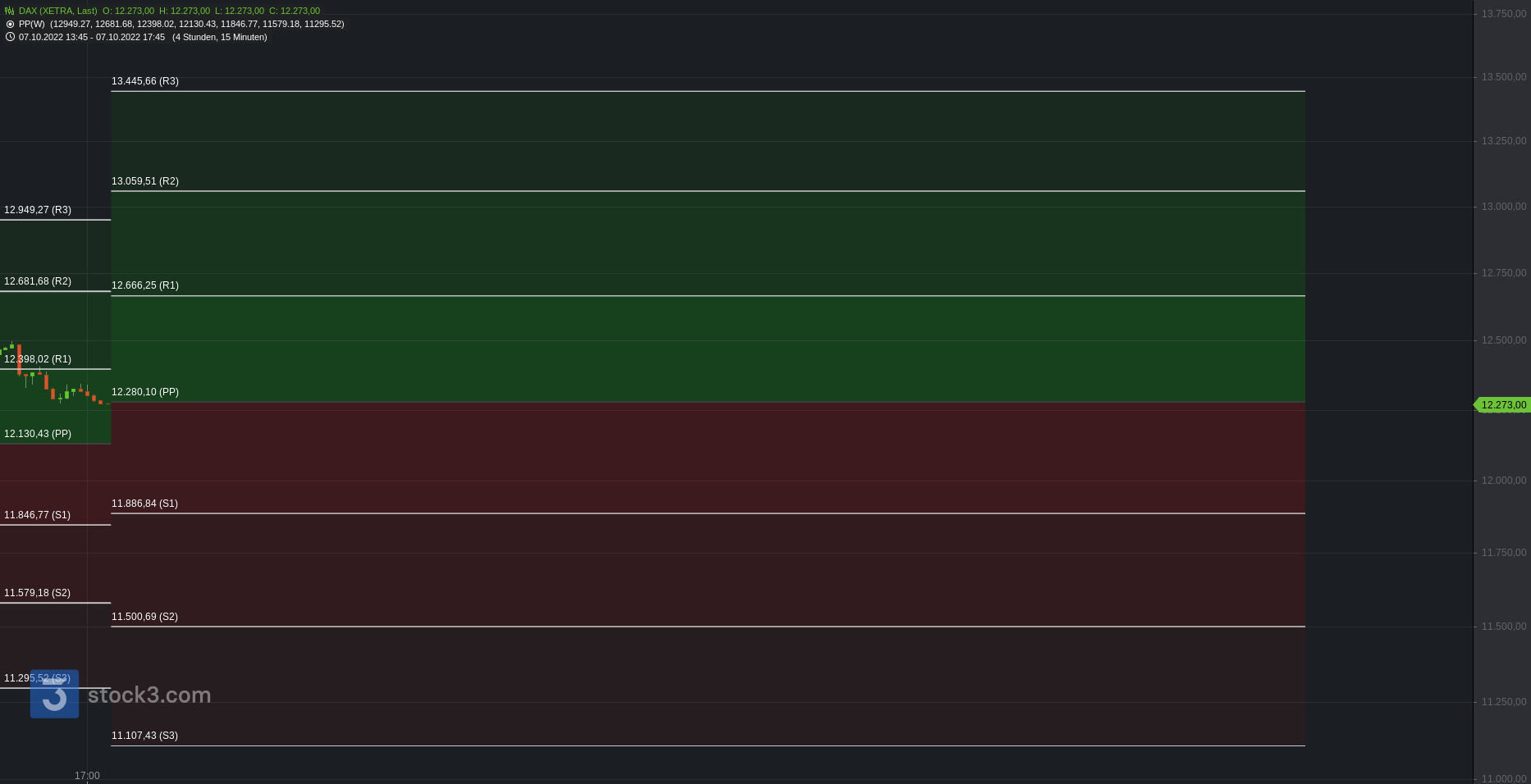The image size is (1531, 784).
Task: Select the 13.059,51 (R2) pivot label
Action: (x=145, y=181)
